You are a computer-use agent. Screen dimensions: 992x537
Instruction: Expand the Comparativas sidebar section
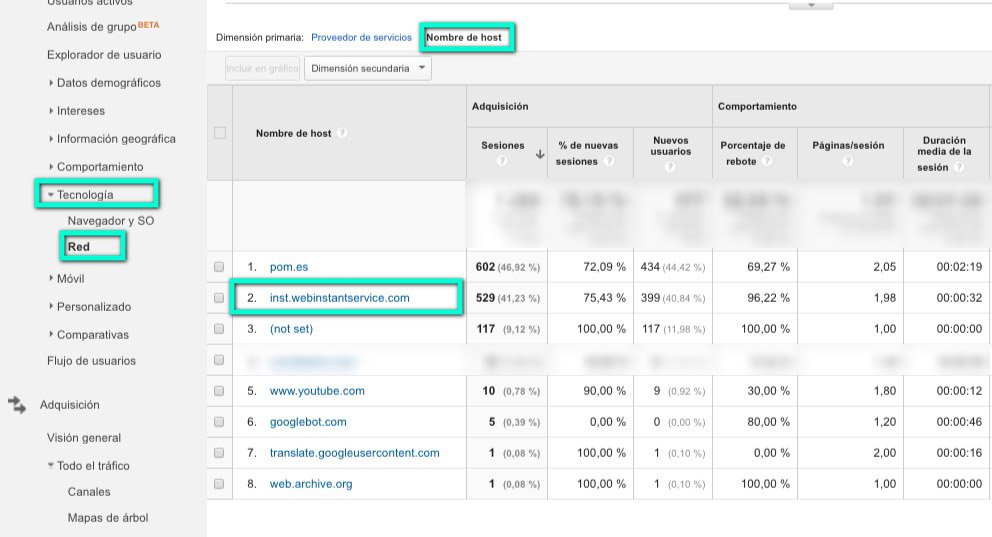(x=88, y=334)
